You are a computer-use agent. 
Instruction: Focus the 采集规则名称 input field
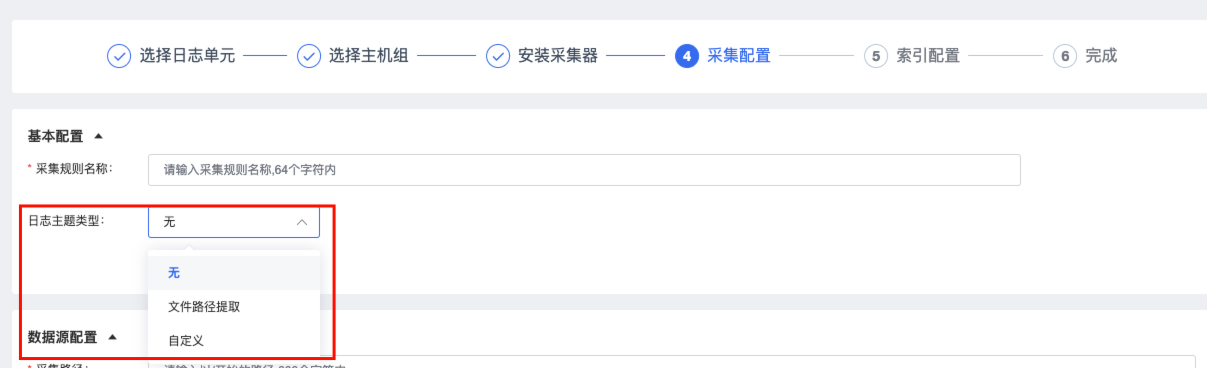click(x=584, y=170)
